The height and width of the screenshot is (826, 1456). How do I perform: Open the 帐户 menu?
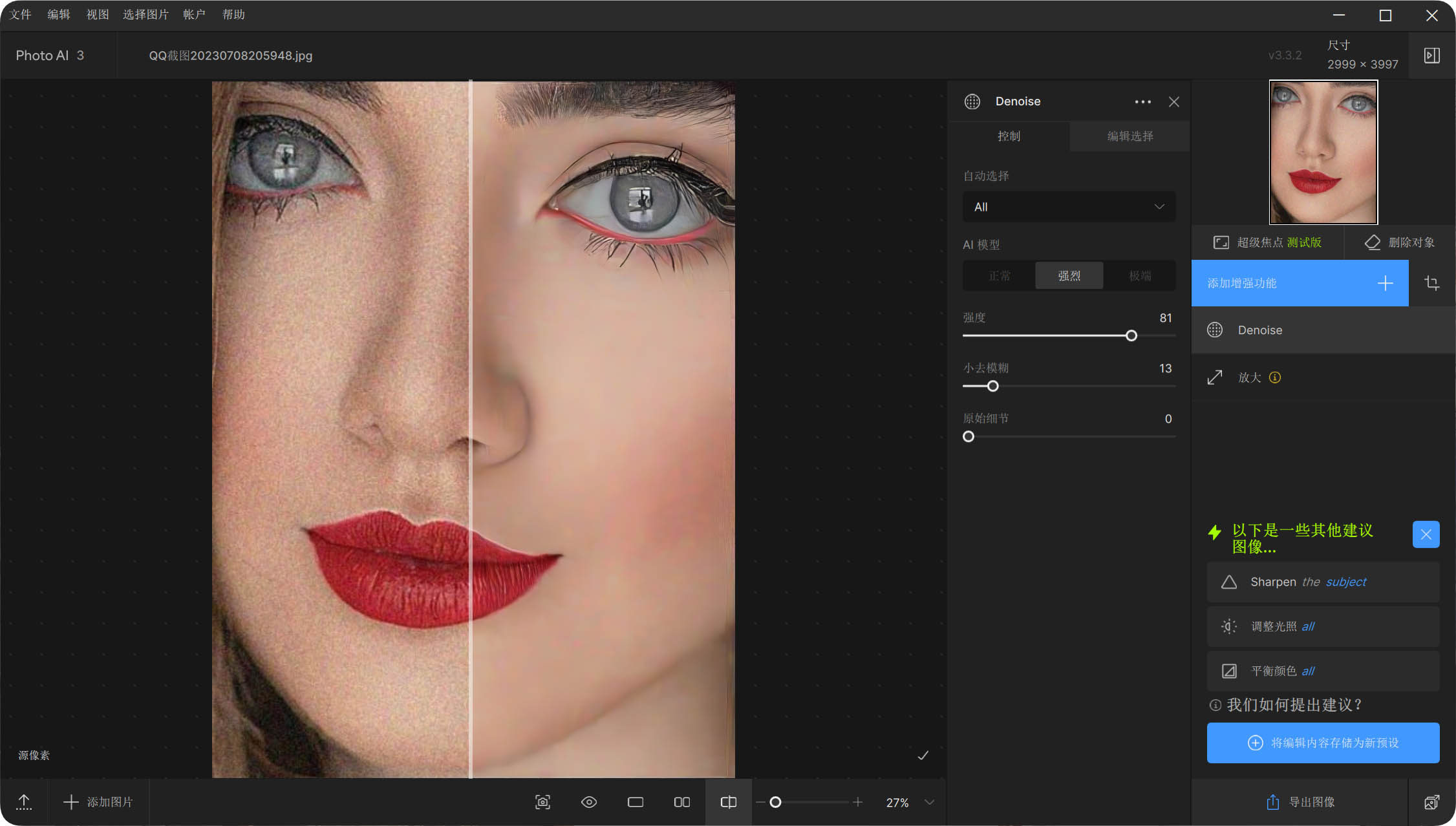[194, 14]
